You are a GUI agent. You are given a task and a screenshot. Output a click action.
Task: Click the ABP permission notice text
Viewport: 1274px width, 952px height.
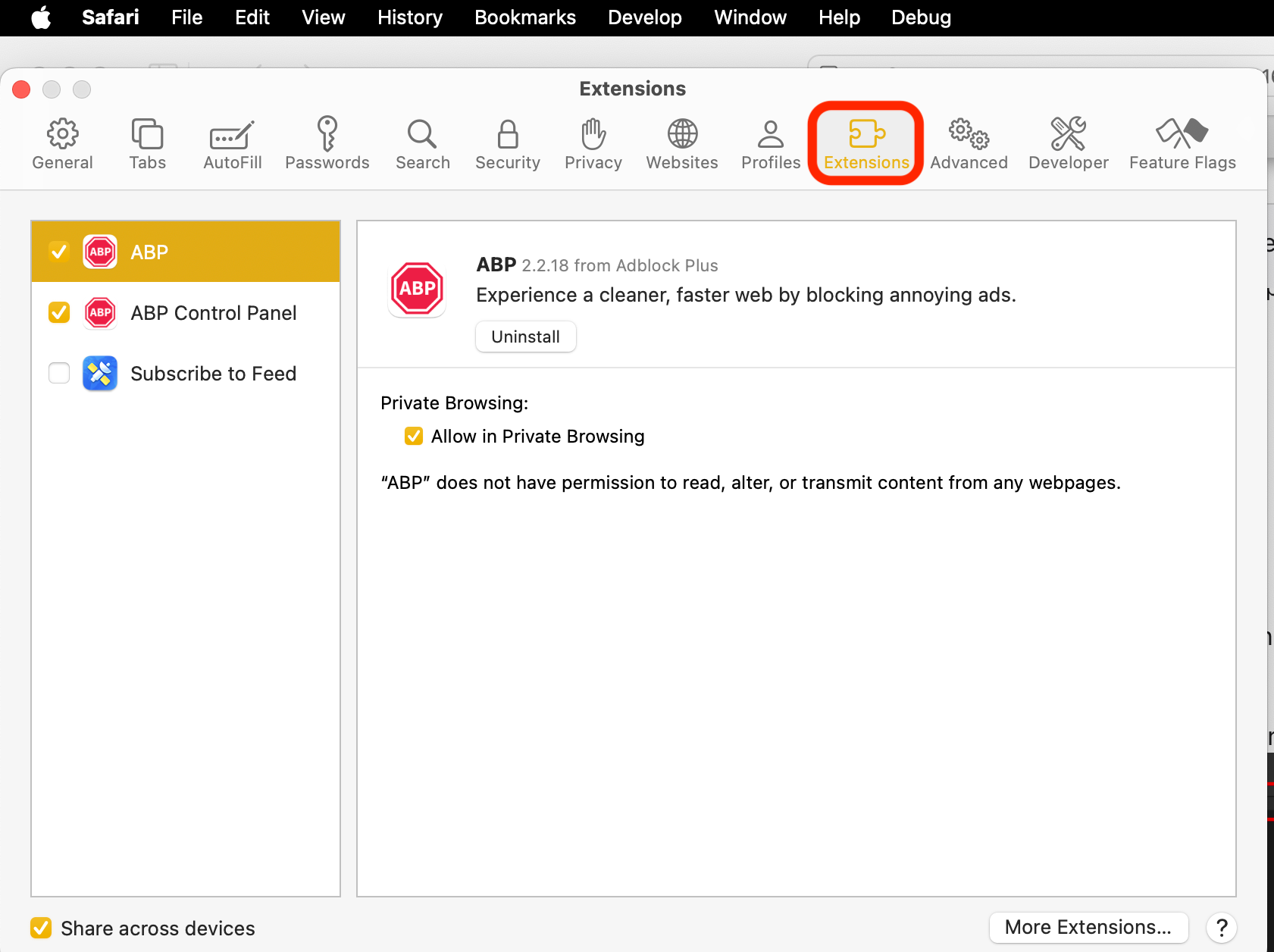point(751,483)
